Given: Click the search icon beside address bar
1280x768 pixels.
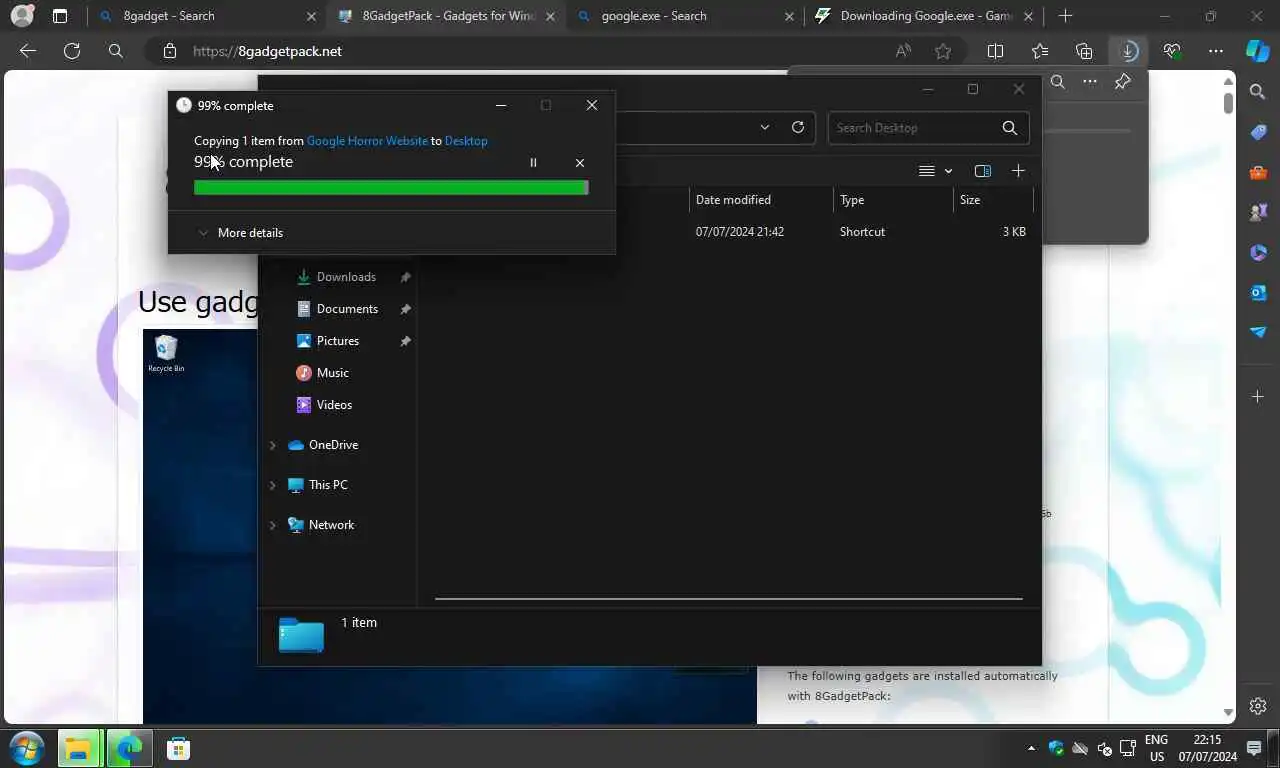Looking at the screenshot, I should click(x=116, y=51).
